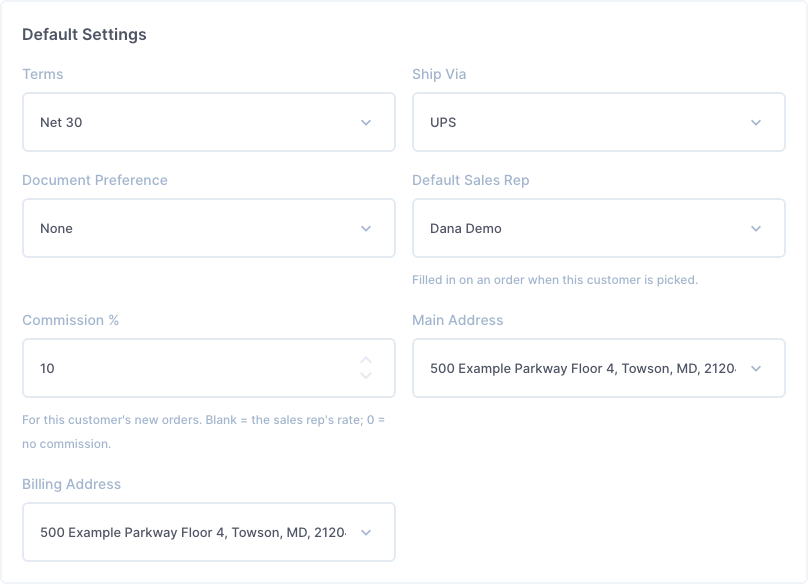This screenshot has width=808, height=584.
Task: Click the Default Settings heading
Action: pos(85,35)
